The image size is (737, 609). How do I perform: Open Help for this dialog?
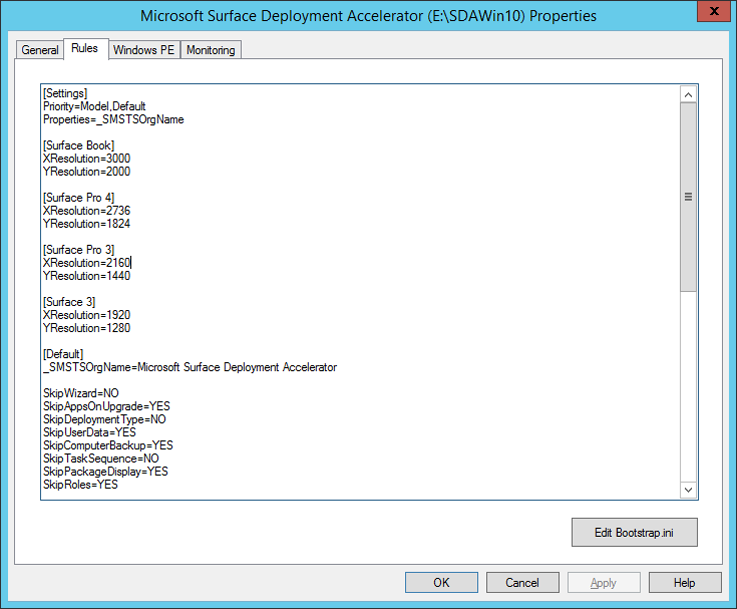click(x=685, y=583)
